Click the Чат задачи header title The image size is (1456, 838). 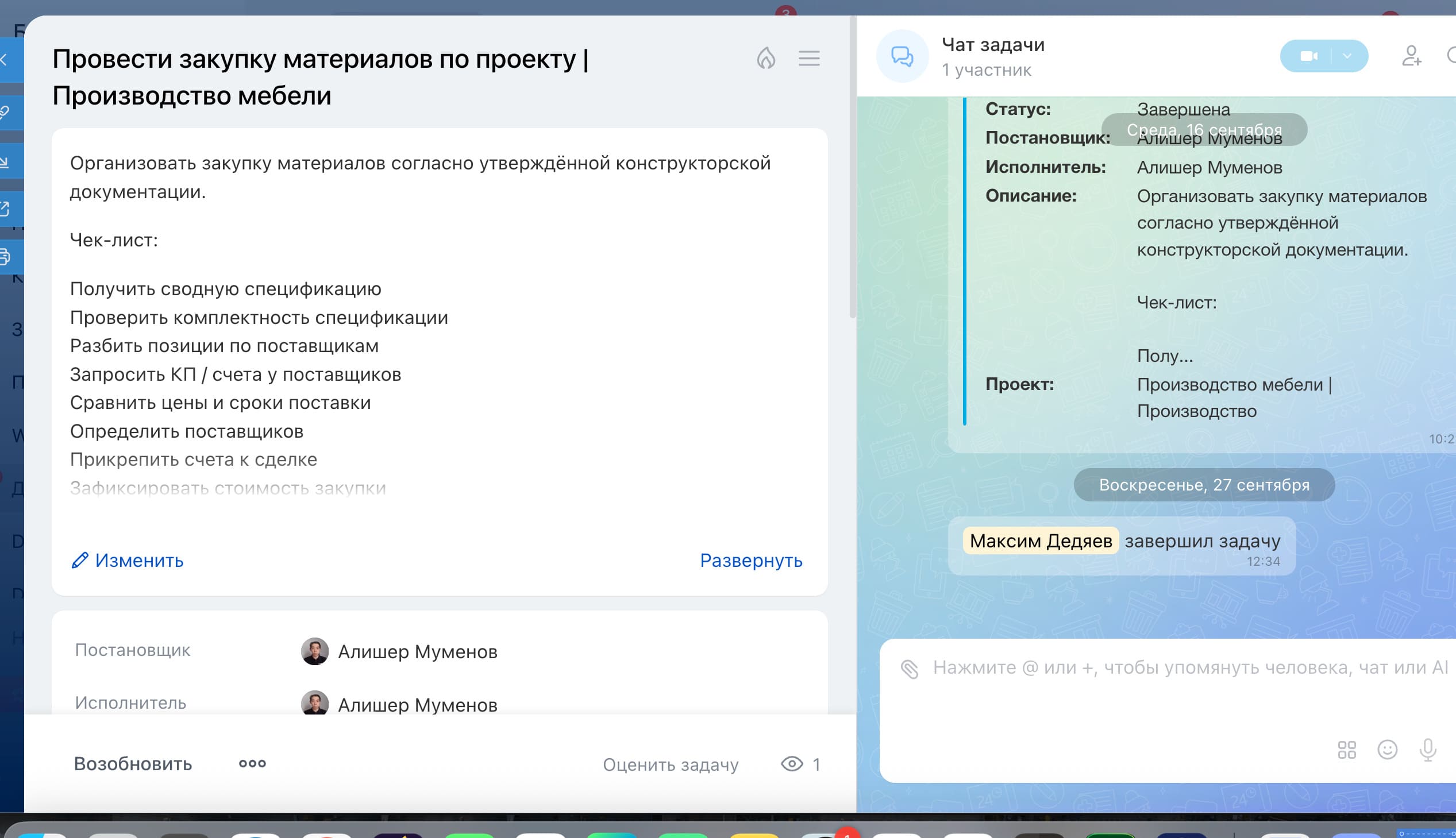point(993,44)
